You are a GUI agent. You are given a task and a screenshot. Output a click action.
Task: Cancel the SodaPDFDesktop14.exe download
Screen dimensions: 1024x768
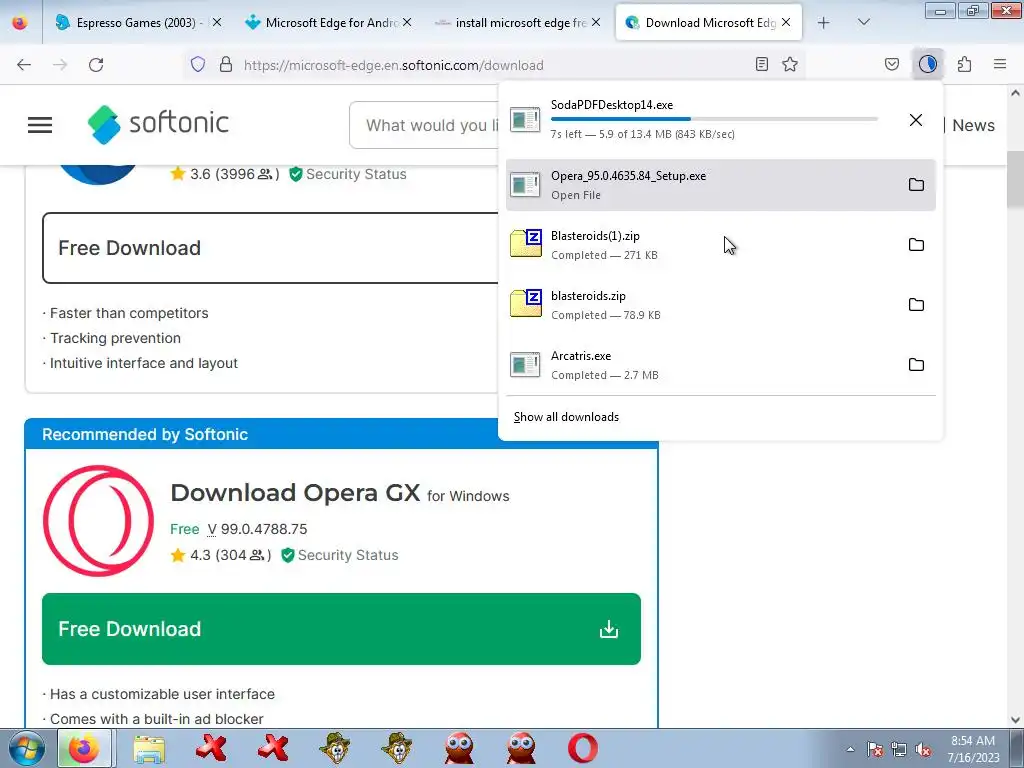[916, 120]
